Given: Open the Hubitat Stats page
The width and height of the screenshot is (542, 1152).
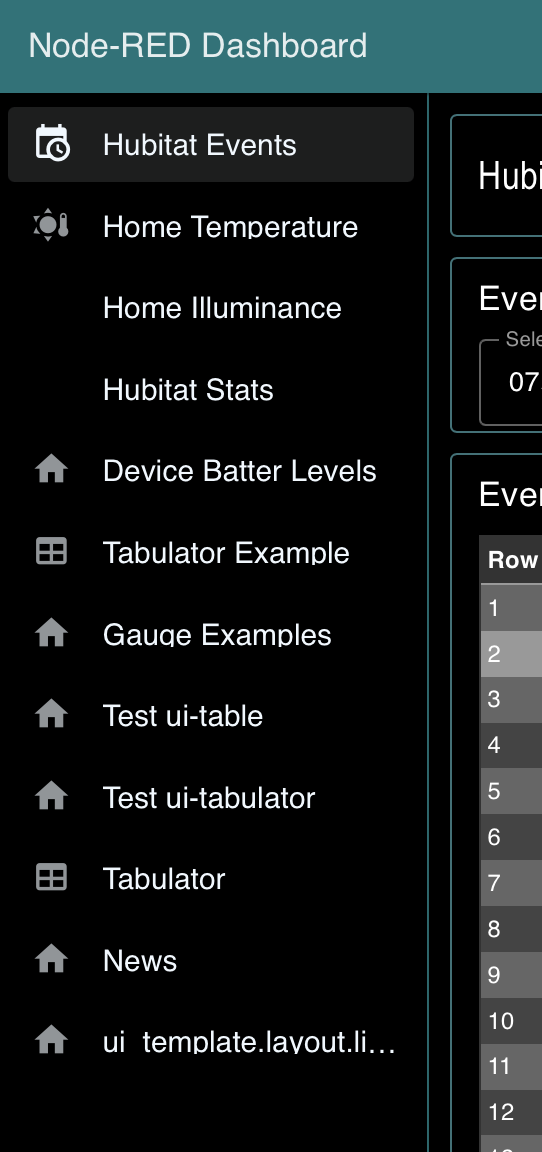Looking at the screenshot, I should (211, 389).
